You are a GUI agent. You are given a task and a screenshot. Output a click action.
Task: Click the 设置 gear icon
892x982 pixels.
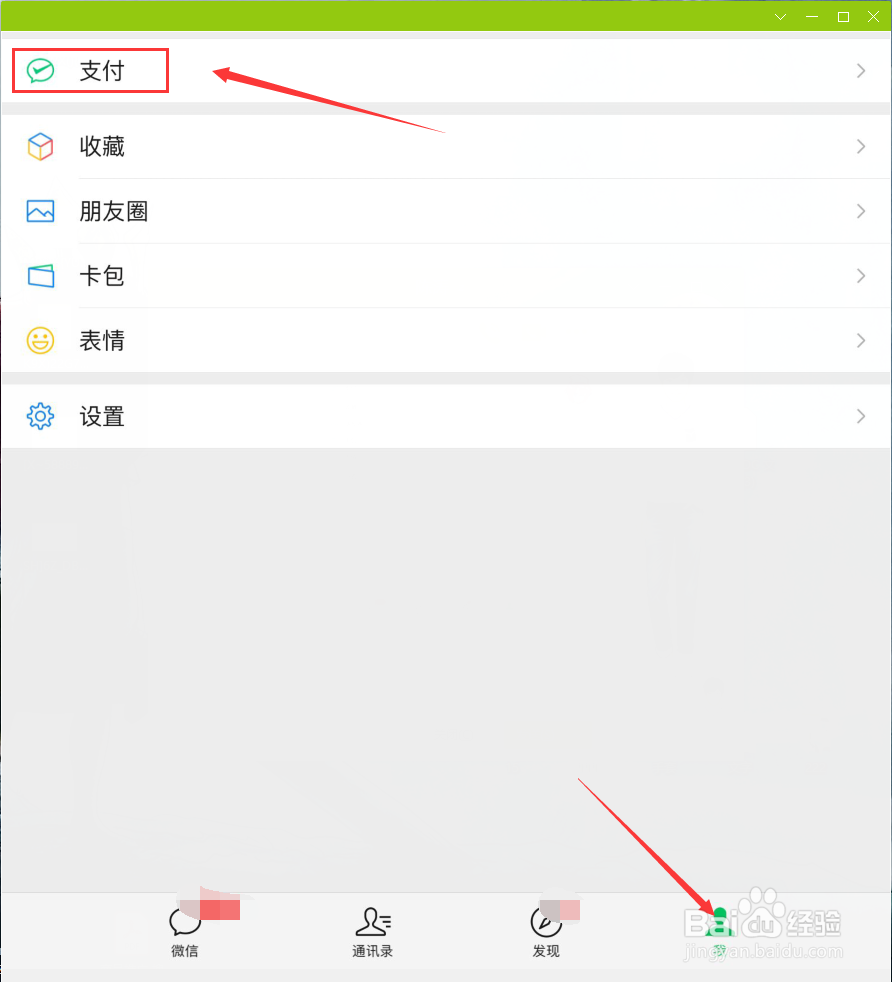(41, 416)
